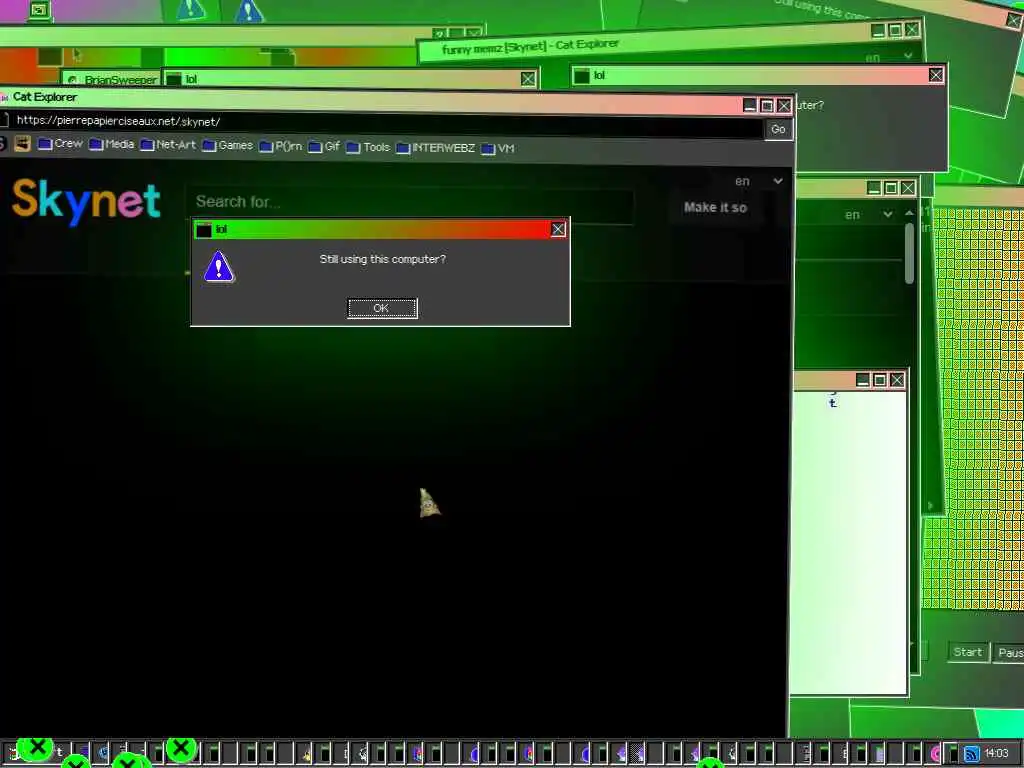Click the Cat Explorer title bar text
This screenshot has height=768, width=1024.
pos(45,97)
